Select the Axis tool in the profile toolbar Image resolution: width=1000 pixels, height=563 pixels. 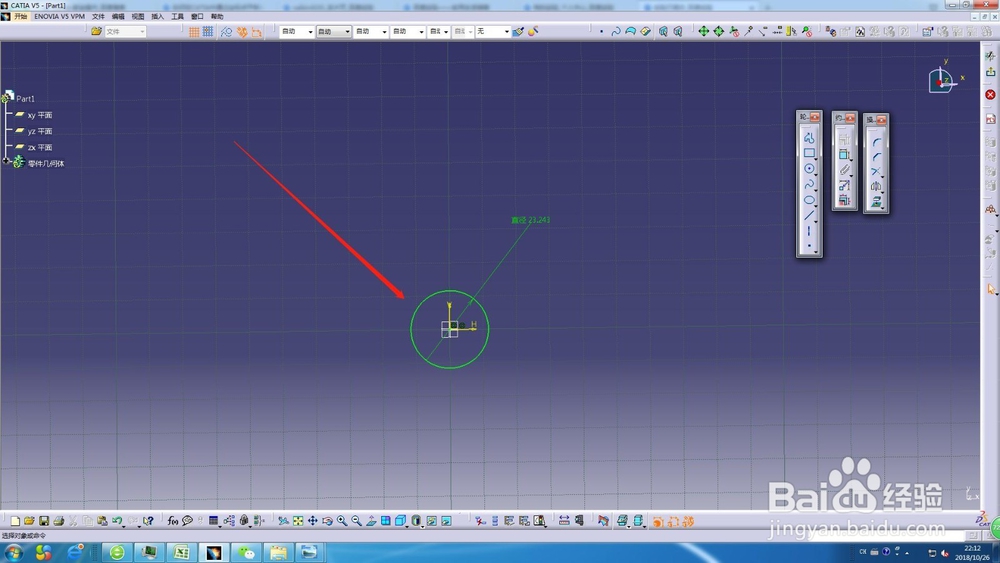coord(809,231)
